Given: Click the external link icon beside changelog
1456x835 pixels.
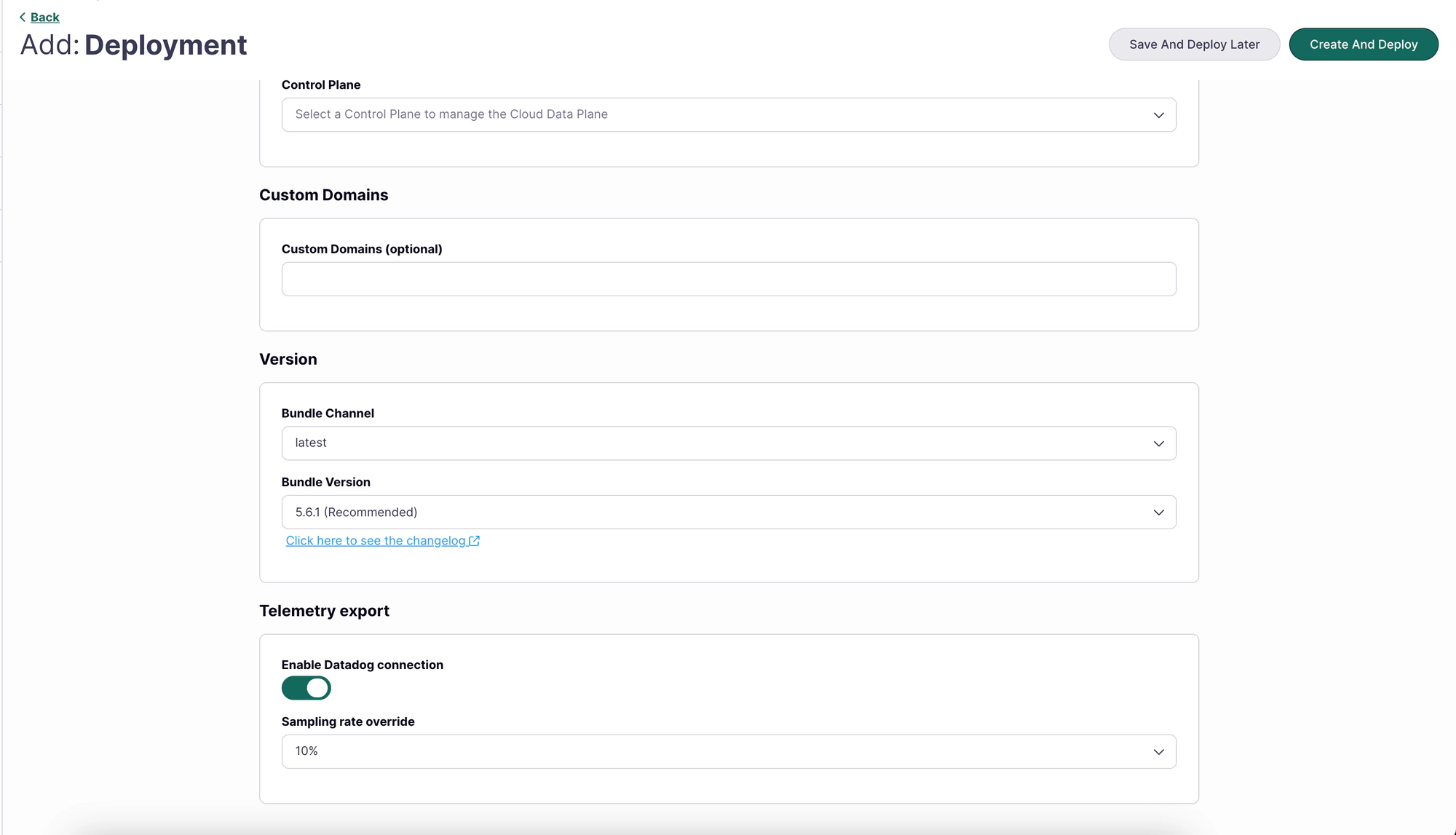Looking at the screenshot, I should tap(475, 540).
